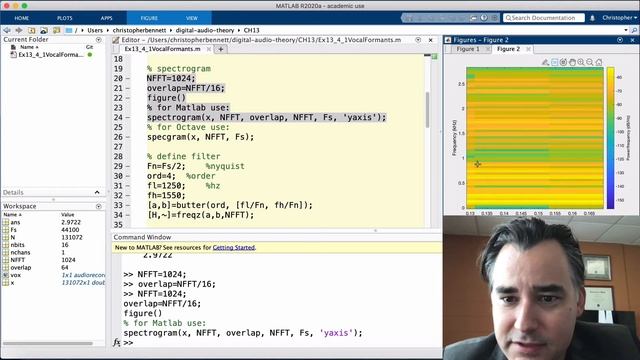Enable the data tips tool above plot
This screenshot has width=640, height=360.
pos(554,62)
